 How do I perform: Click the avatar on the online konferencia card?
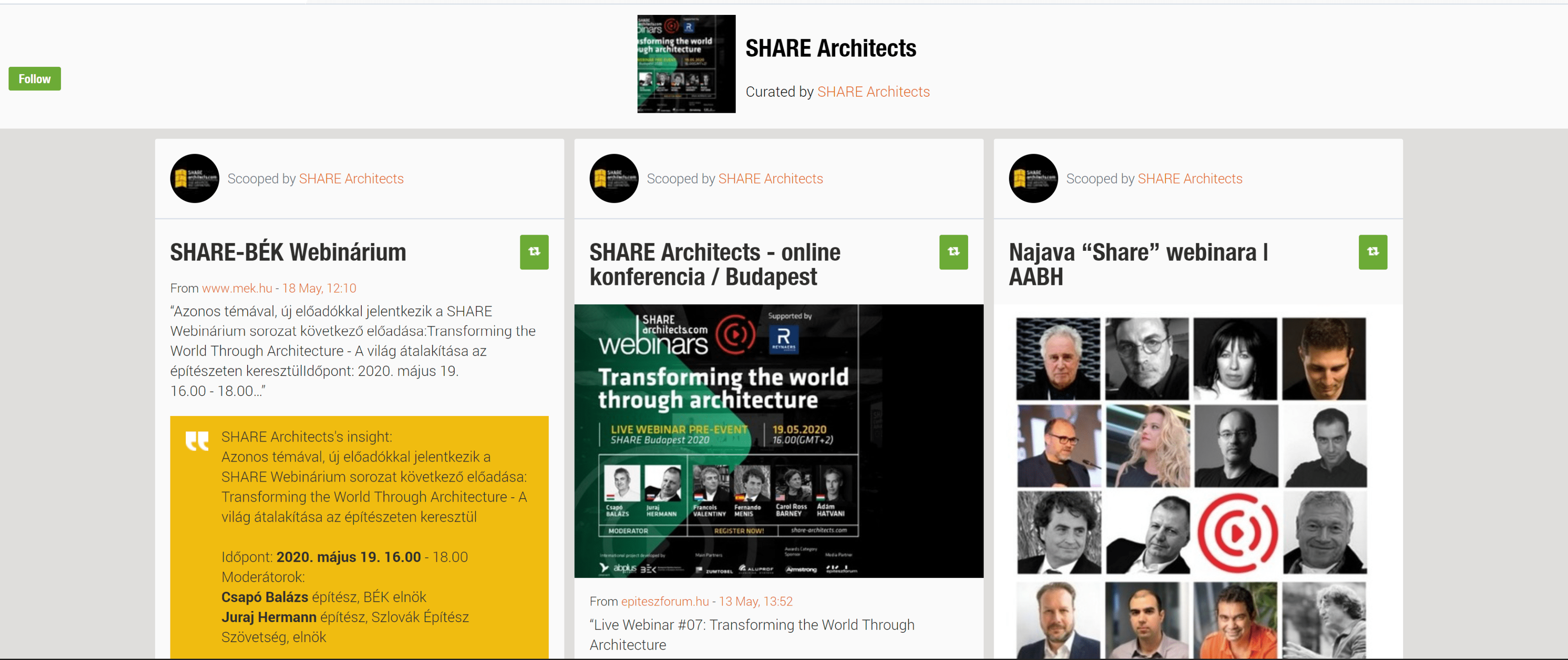(614, 178)
